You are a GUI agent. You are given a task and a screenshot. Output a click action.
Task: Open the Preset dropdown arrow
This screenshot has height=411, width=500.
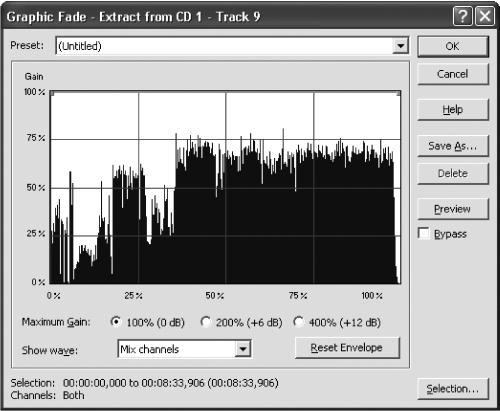click(400, 46)
